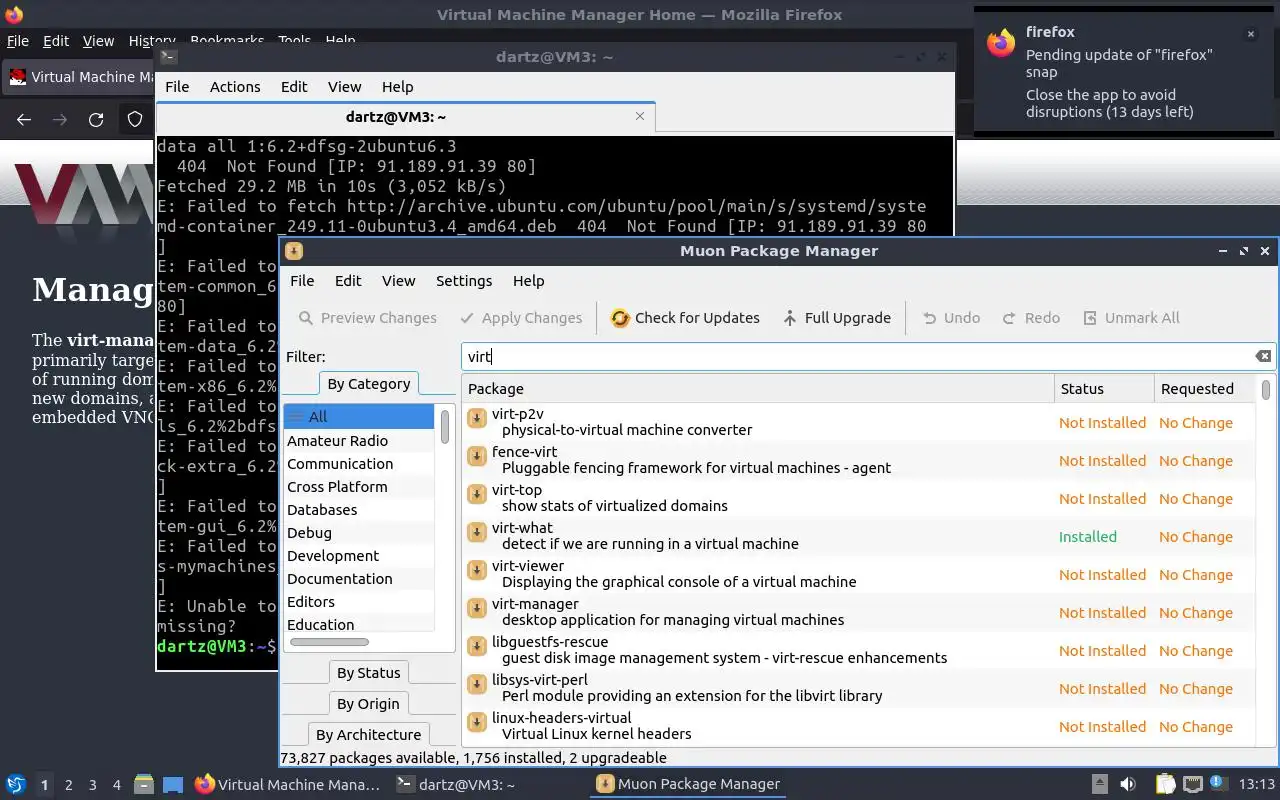Open the Muon File menu

pyautogui.click(x=302, y=281)
